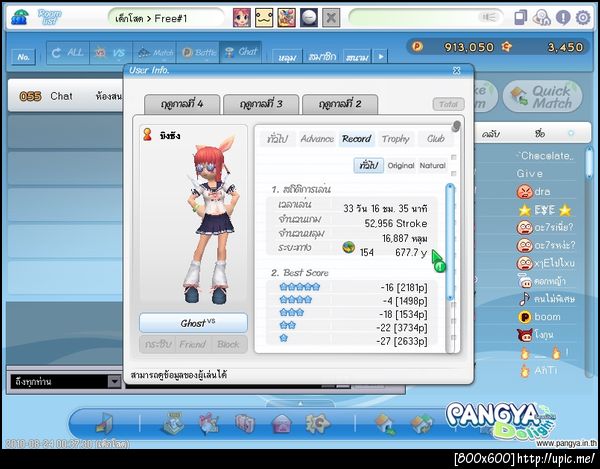
Task: Click the megaphone icon in green message bar
Action: [488, 17]
